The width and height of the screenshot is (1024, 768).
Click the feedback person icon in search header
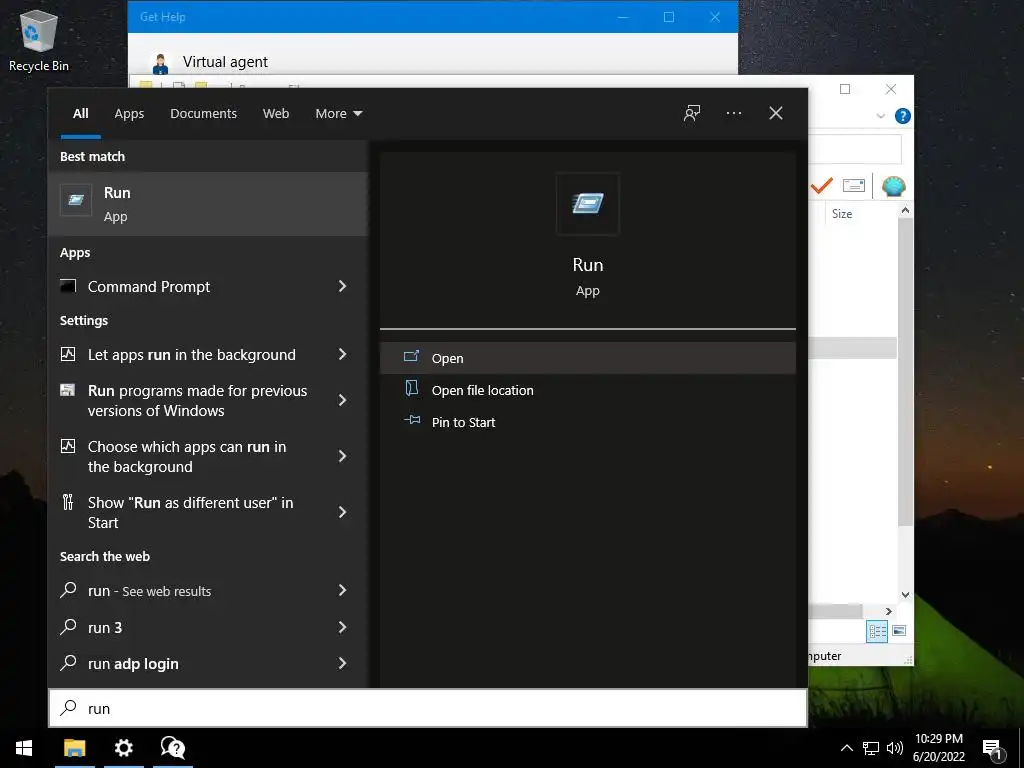(x=692, y=113)
